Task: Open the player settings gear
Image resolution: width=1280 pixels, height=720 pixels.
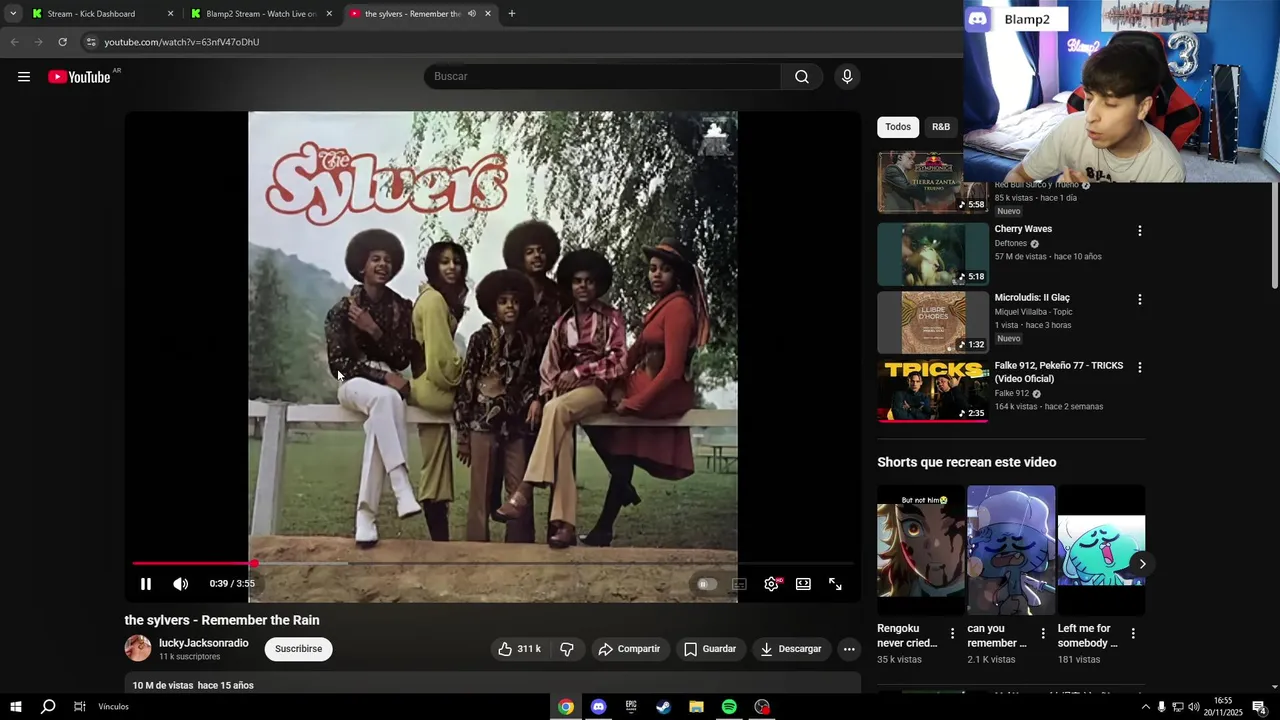Action: point(772,584)
